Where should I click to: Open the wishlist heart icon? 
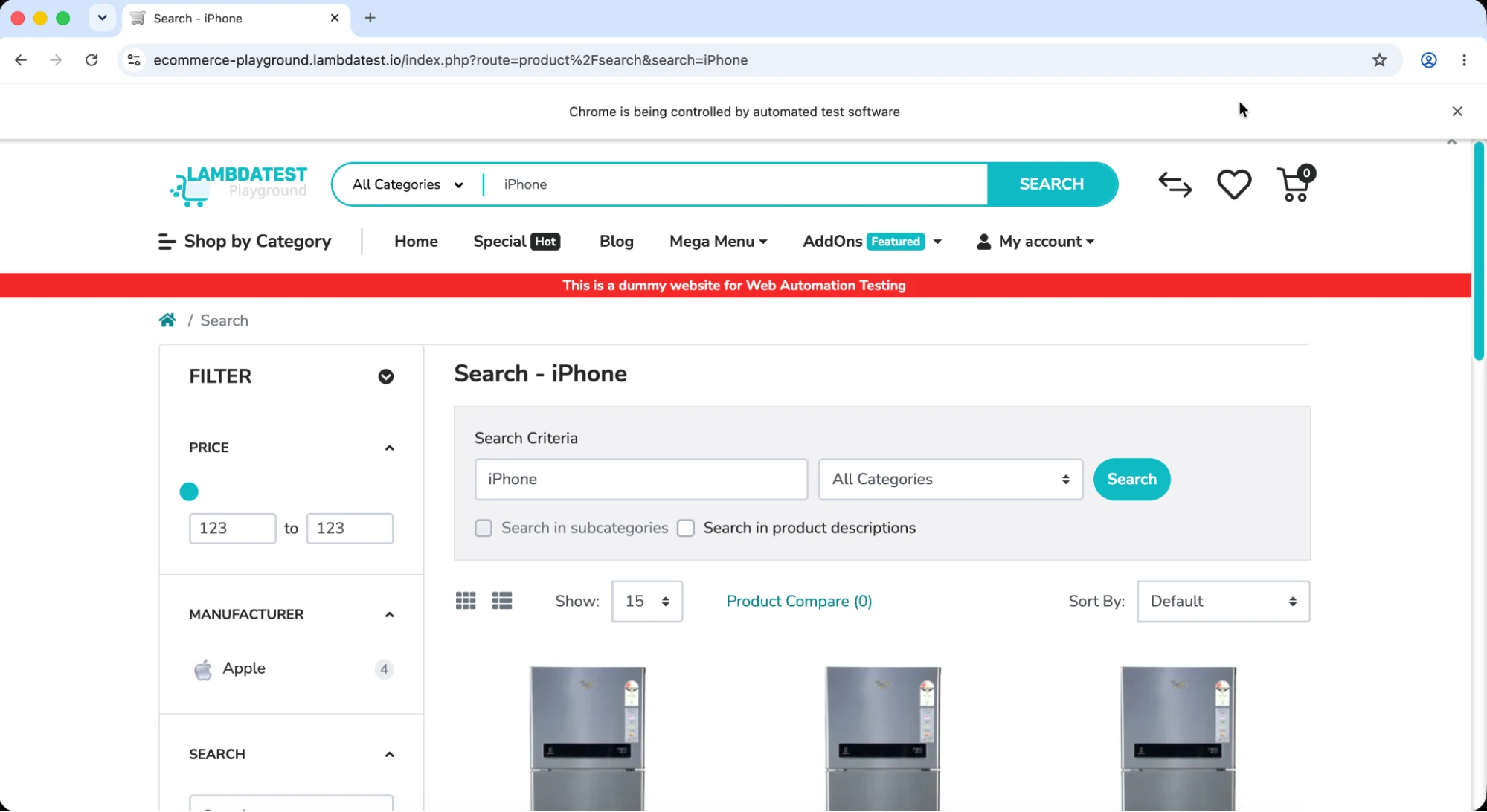(x=1233, y=184)
